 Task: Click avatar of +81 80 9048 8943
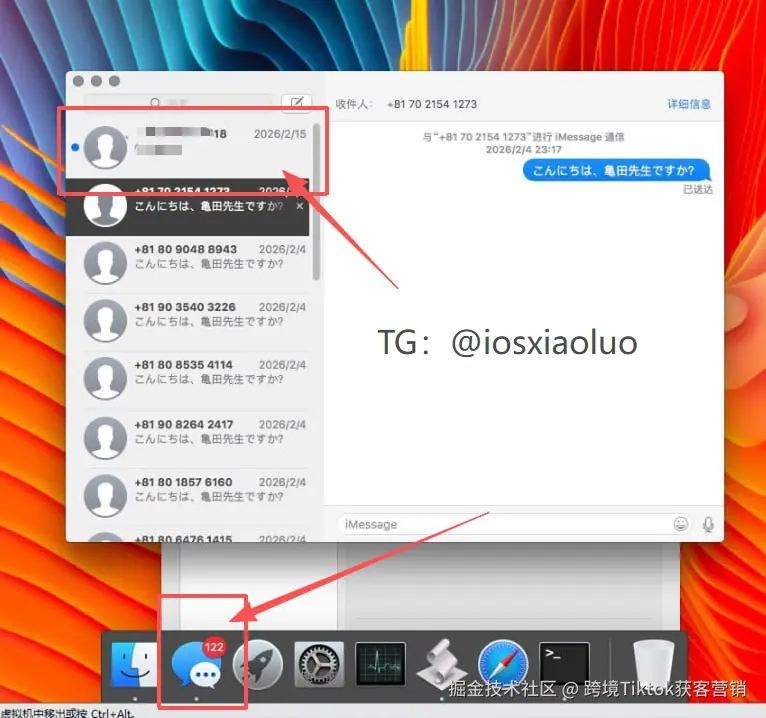coord(105,263)
